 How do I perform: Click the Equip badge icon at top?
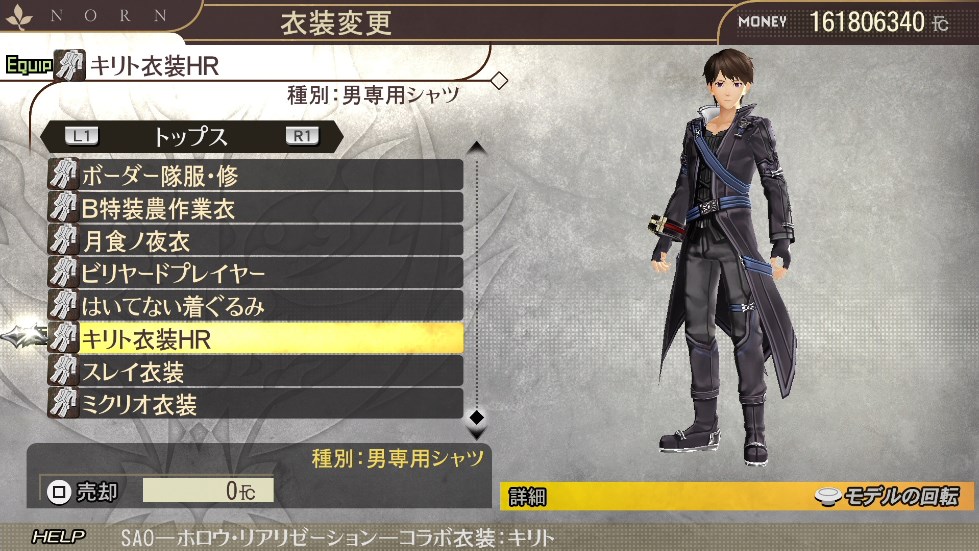point(29,65)
